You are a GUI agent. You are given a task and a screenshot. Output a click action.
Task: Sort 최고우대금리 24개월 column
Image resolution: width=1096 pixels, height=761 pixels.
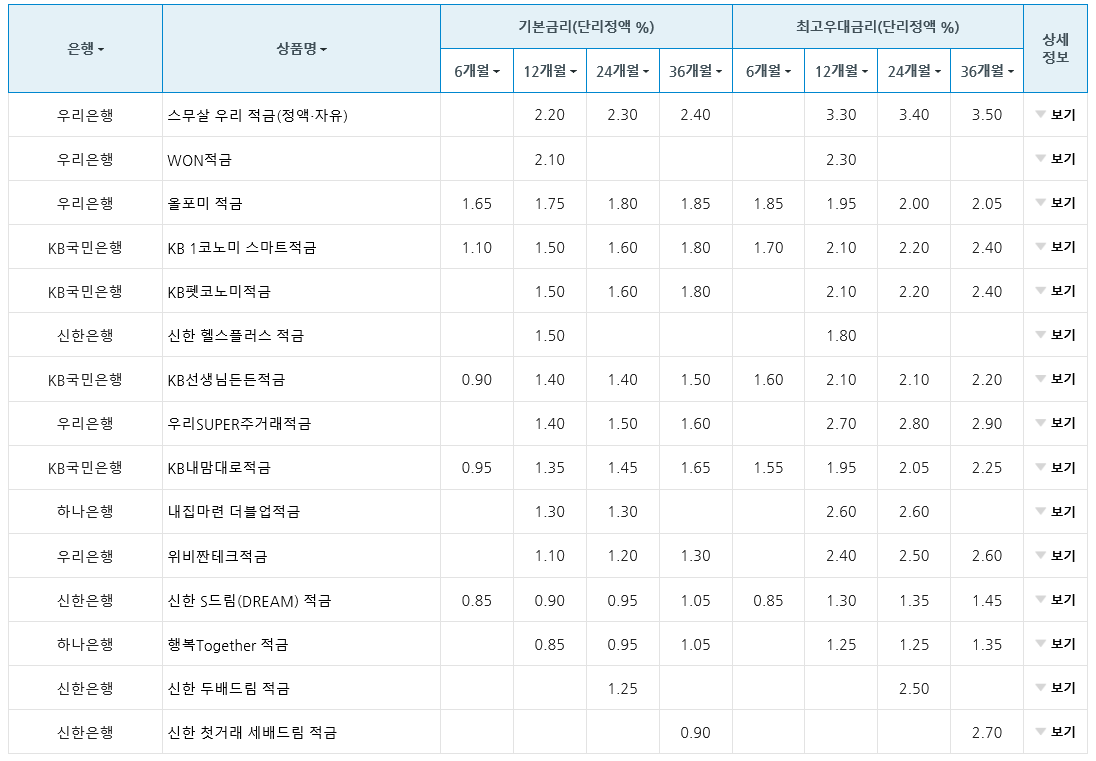(x=914, y=71)
